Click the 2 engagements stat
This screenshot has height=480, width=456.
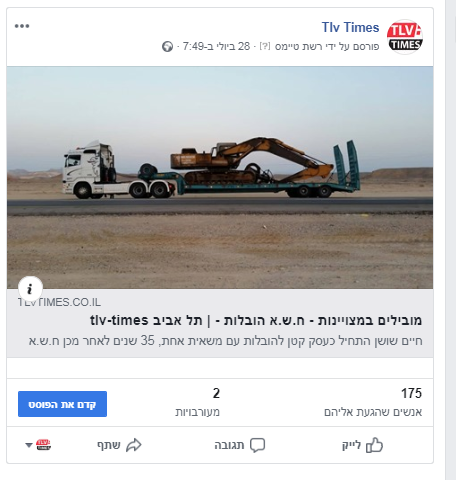pyautogui.click(x=198, y=402)
